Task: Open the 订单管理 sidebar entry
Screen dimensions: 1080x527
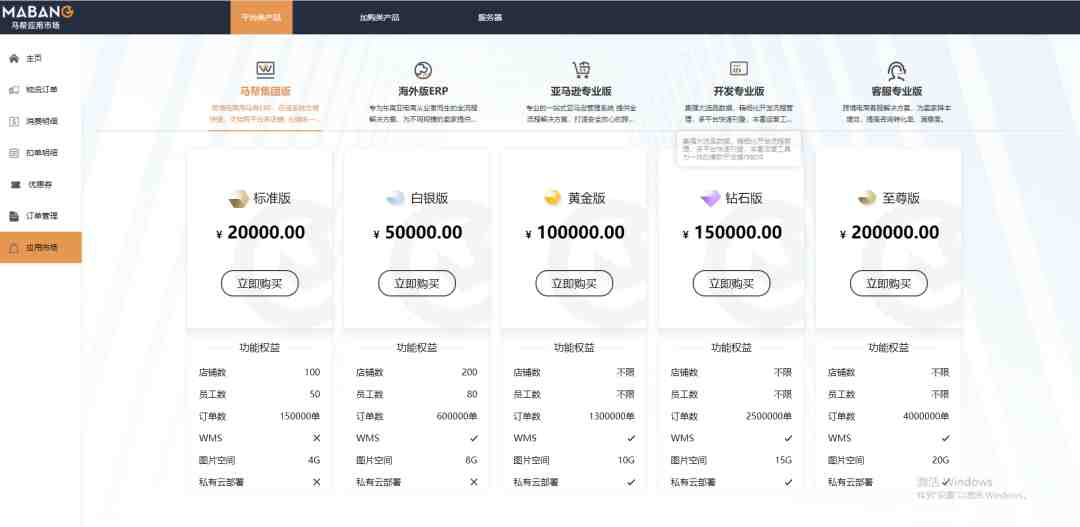Action: point(41,216)
